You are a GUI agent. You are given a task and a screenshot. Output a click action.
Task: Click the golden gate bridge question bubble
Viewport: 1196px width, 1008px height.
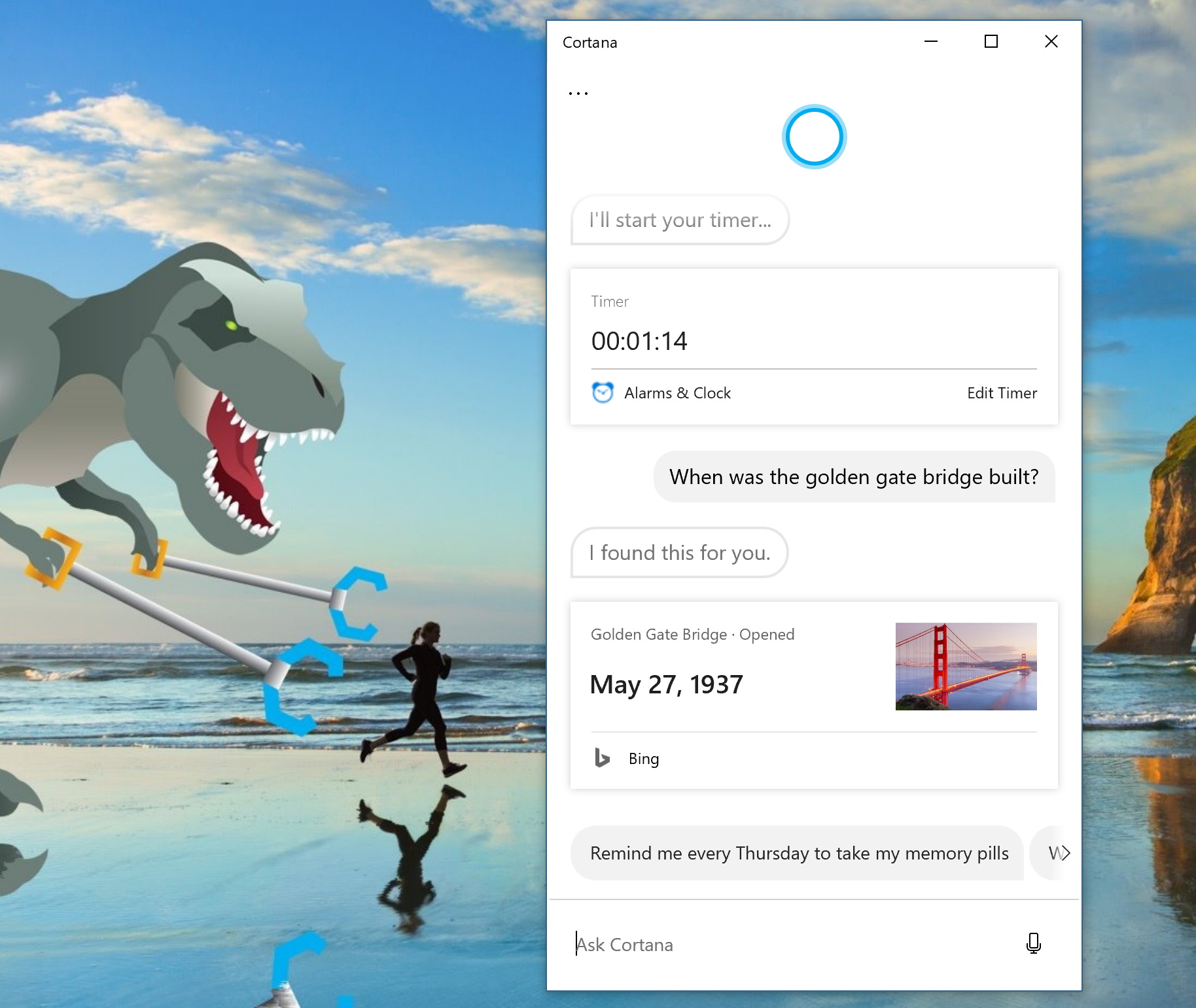[854, 477]
